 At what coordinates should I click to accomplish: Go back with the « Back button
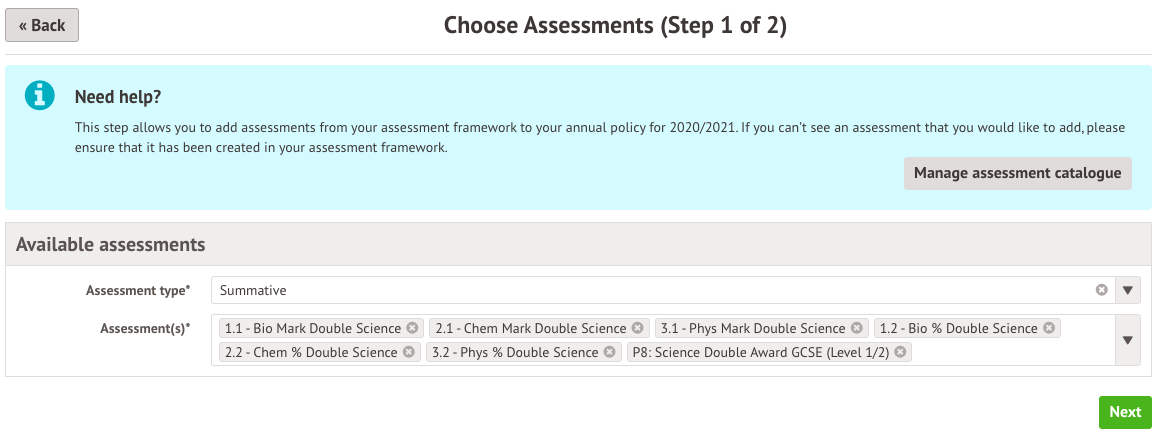coord(42,26)
